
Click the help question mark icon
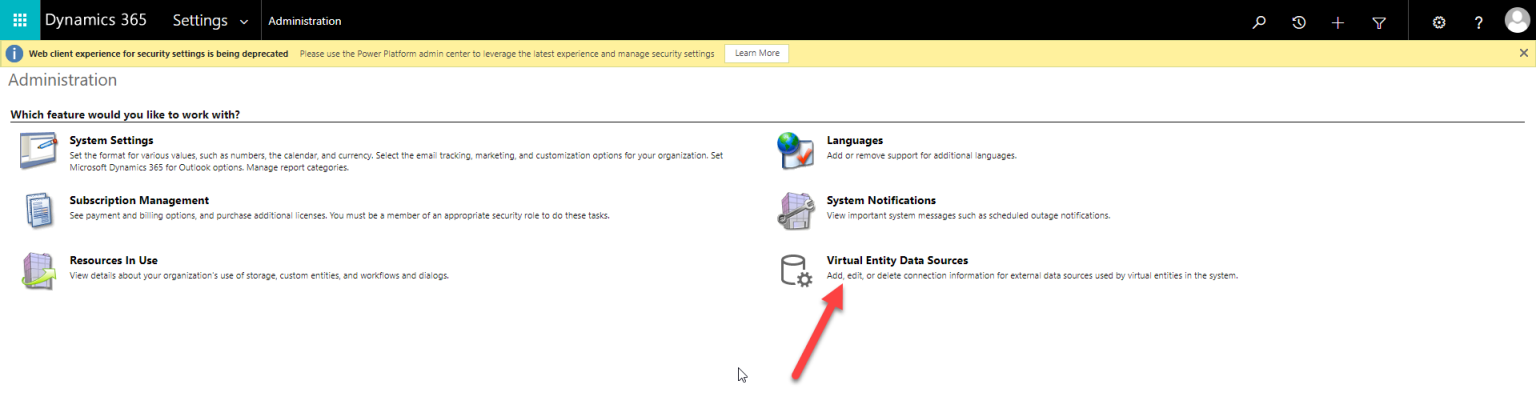point(1479,21)
